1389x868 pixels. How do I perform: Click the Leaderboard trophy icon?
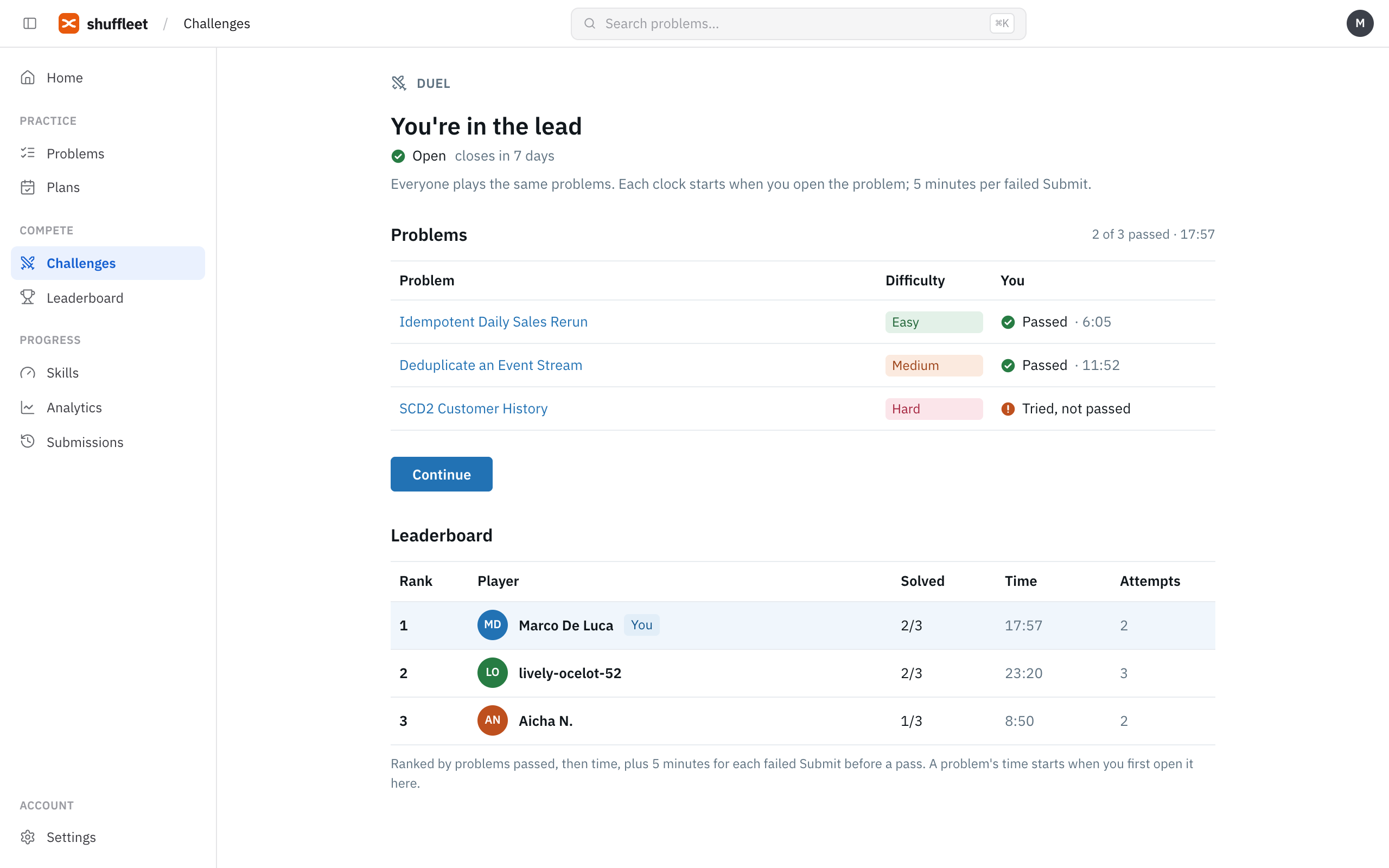click(x=28, y=297)
